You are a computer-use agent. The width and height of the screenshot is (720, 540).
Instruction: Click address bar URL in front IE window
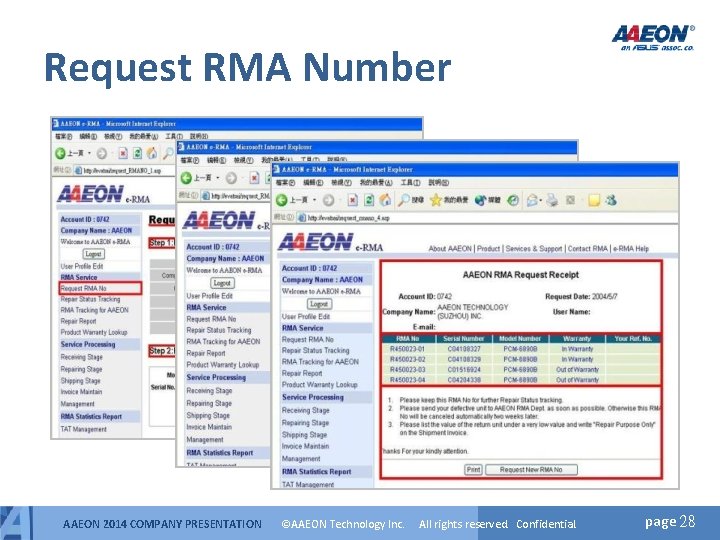pyautogui.click(x=348, y=218)
